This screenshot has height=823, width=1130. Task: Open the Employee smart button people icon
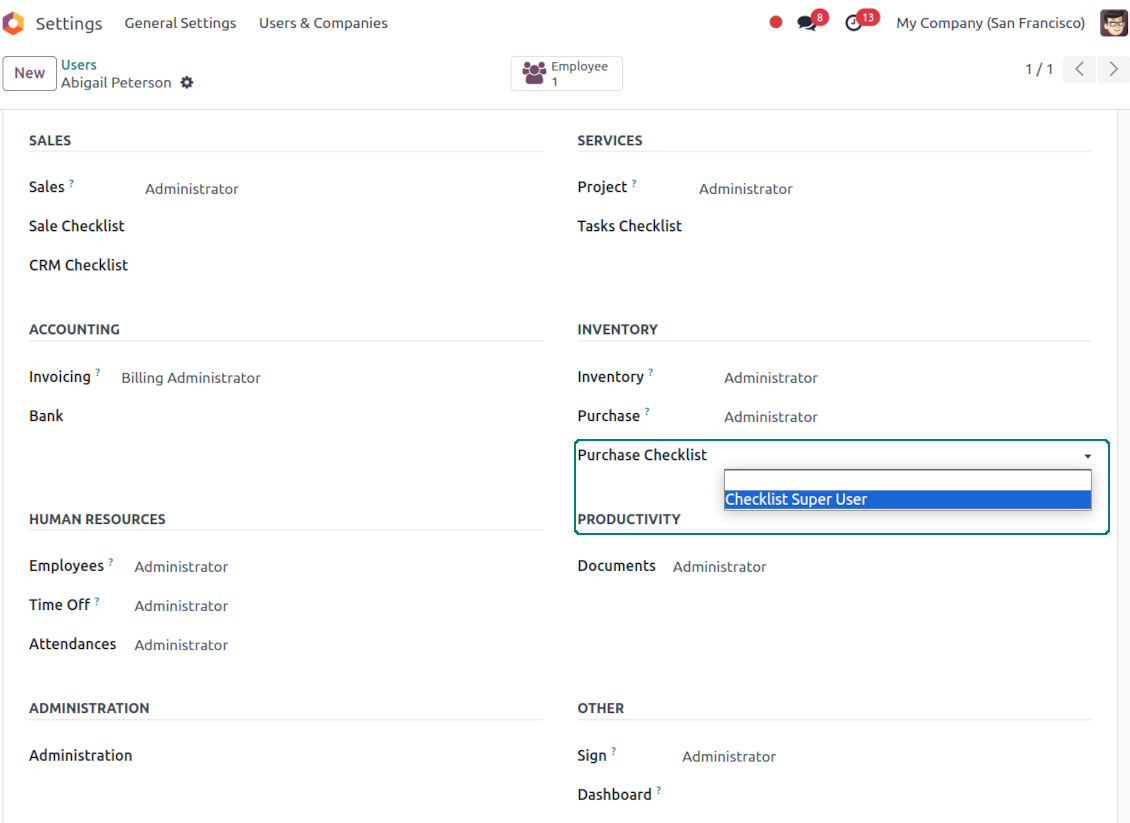[x=537, y=70]
